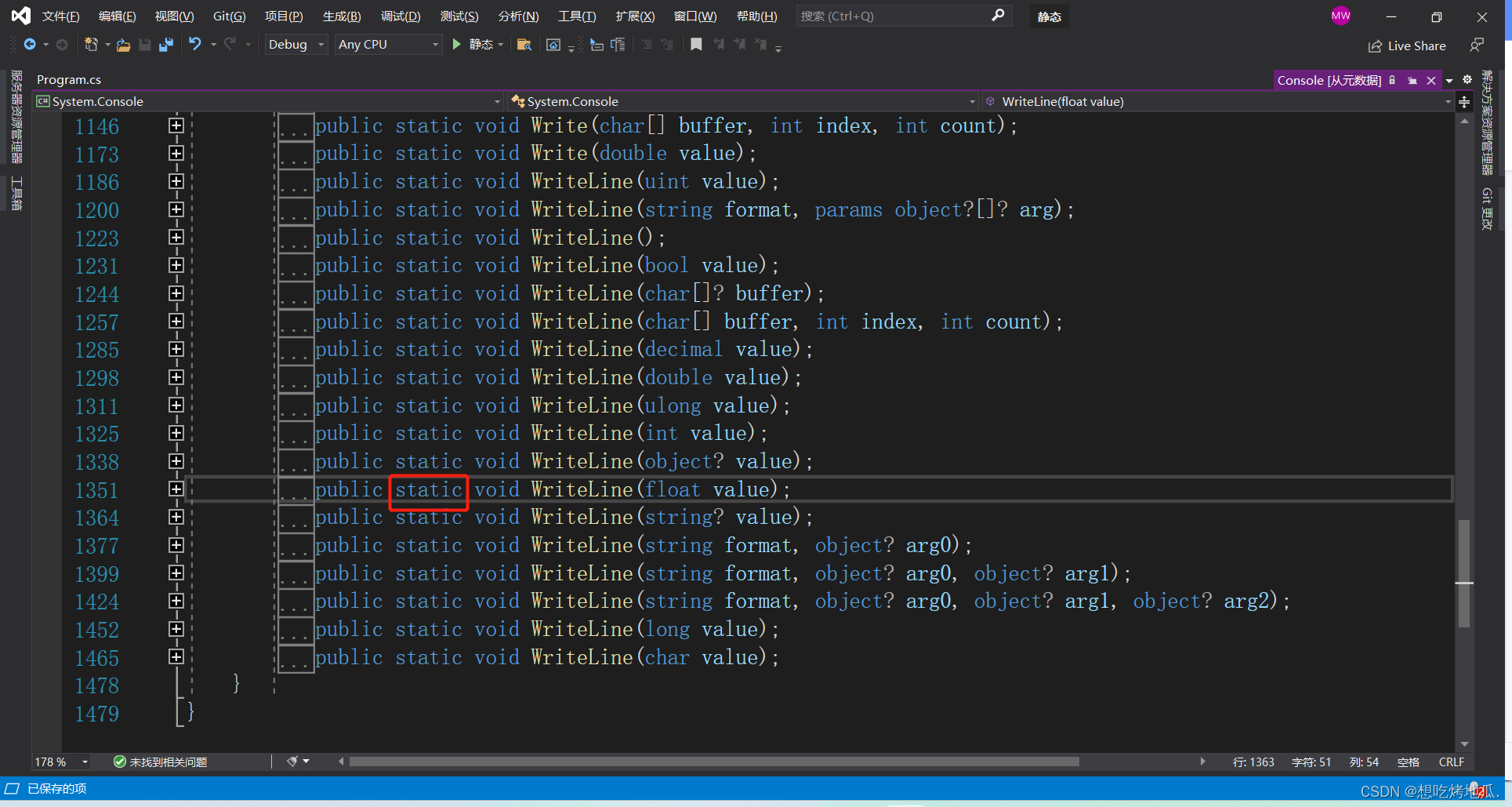Viewport: 1512px width, 807px height.
Task: Click the undo icon
Action: tap(195, 45)
